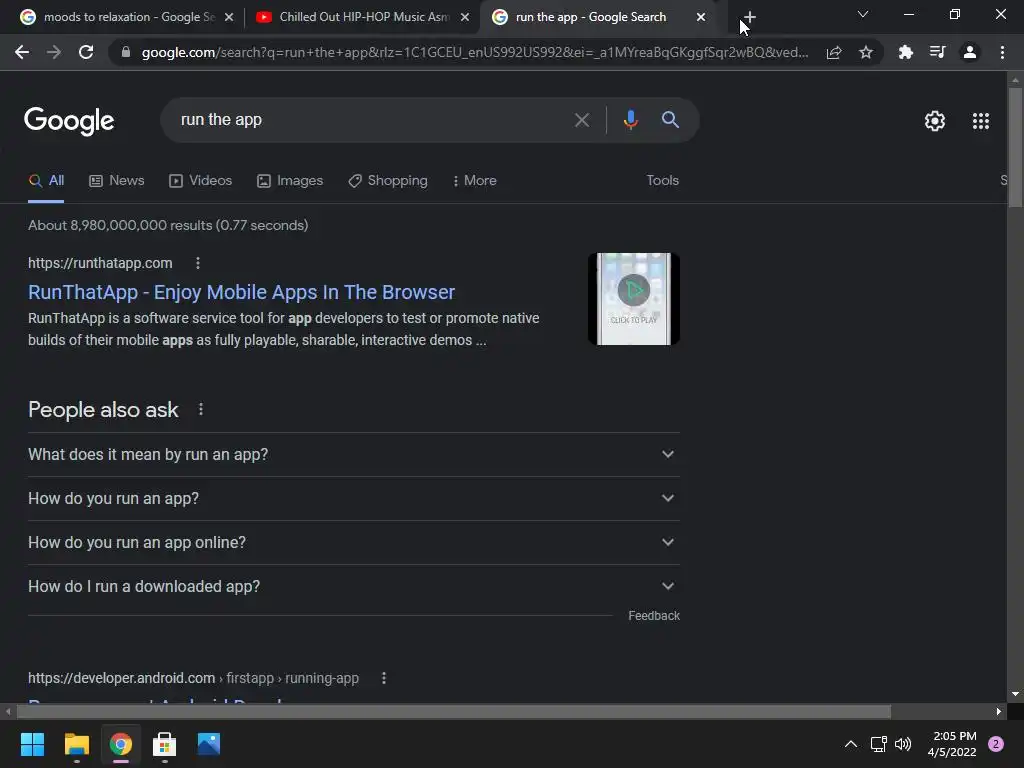Image resolution: width=1024 pixels, height=768 pixels.
Task: Open Microsoft Store from taskbar
Action: (165, 744)
